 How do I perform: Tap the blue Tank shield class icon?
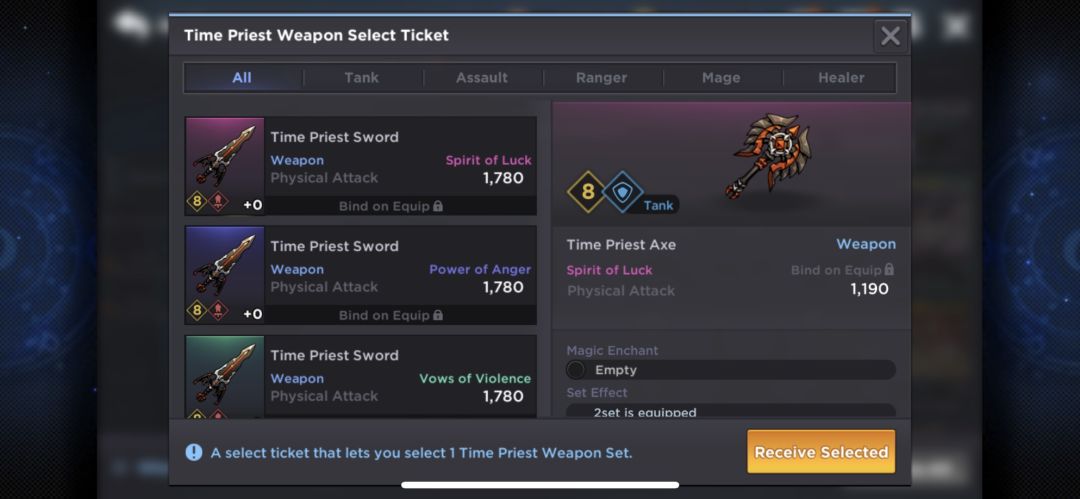(x=623, y=192)
